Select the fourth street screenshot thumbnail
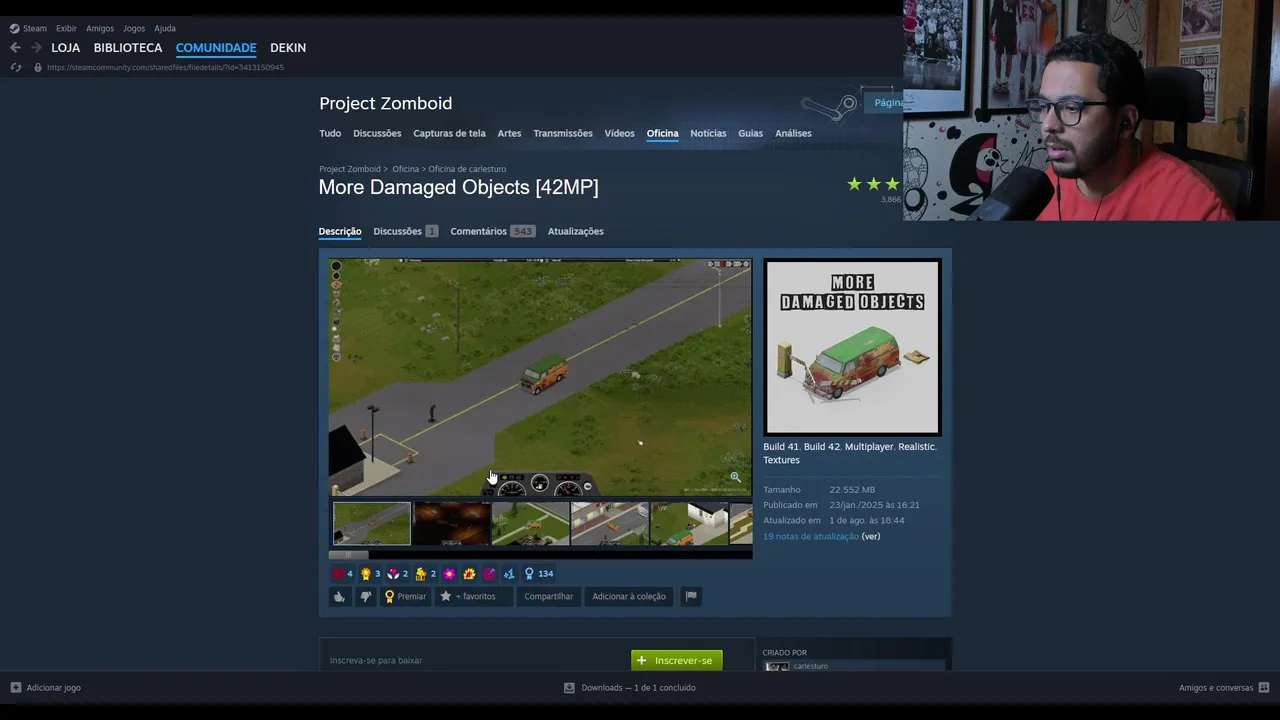The height and width of the screenshot is (720, 1280). point(609,524)
